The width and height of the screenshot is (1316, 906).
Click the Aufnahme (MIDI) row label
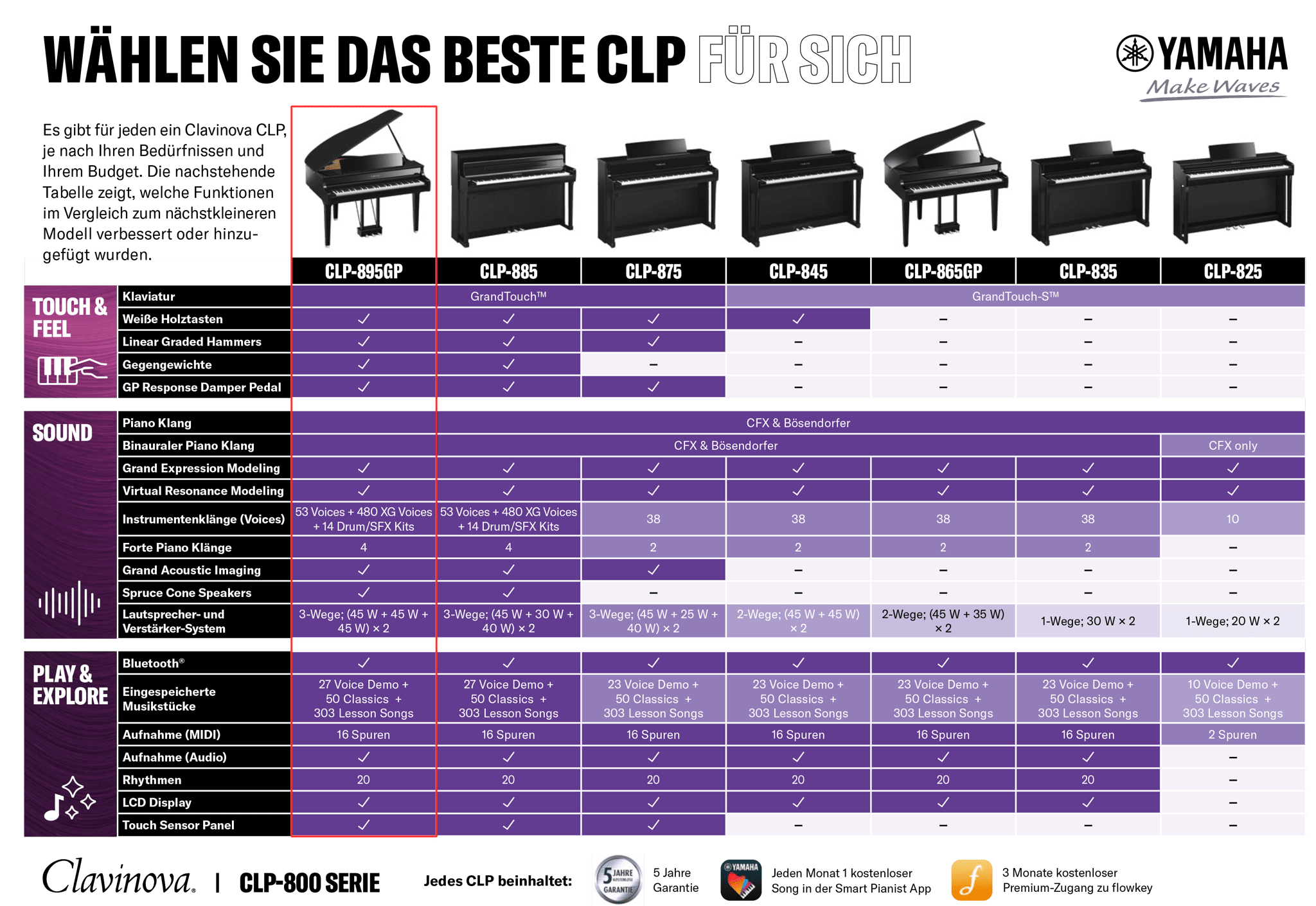(204, 734)
